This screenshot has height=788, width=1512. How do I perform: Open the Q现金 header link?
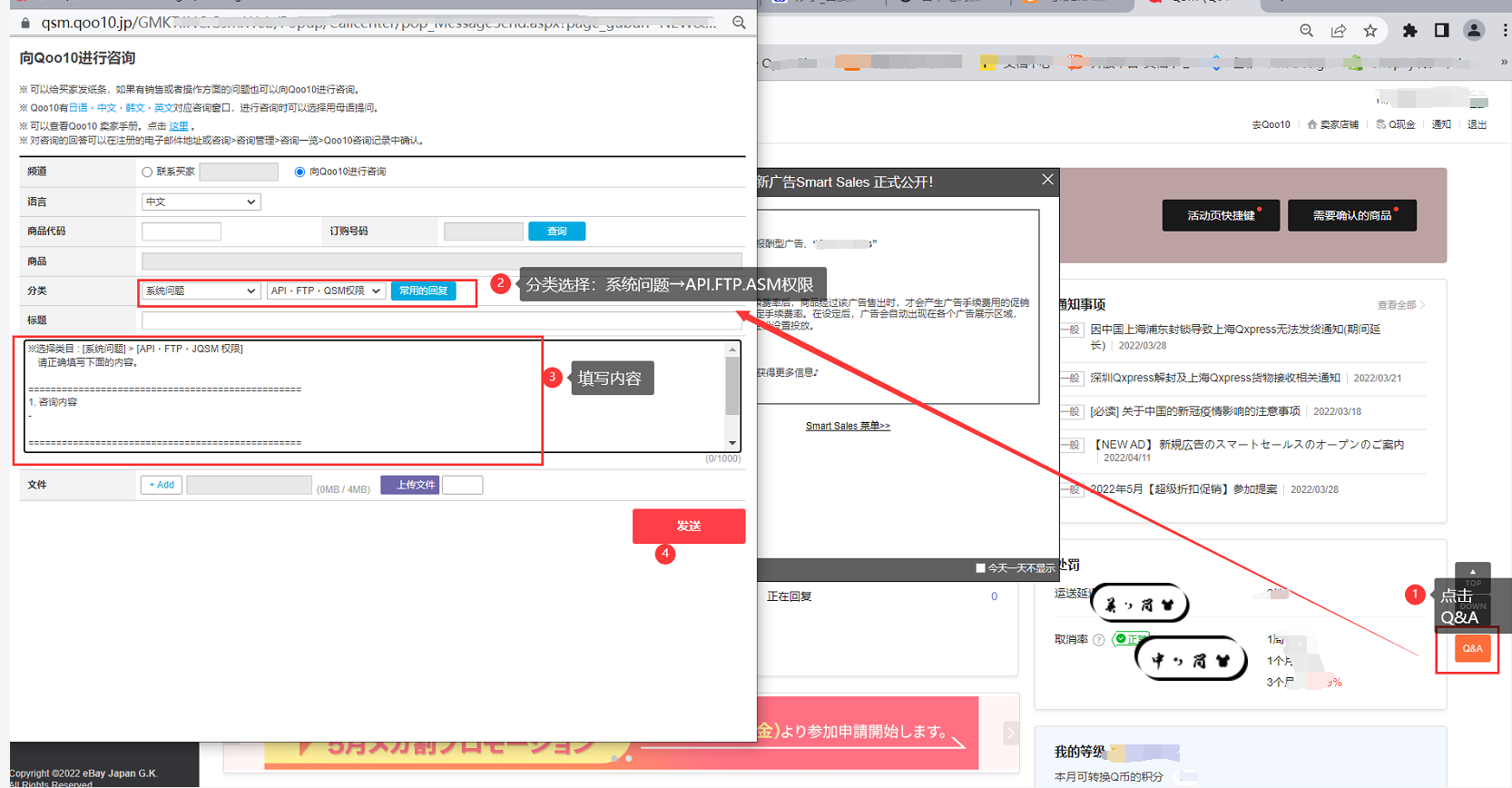tap(1401, 124)
